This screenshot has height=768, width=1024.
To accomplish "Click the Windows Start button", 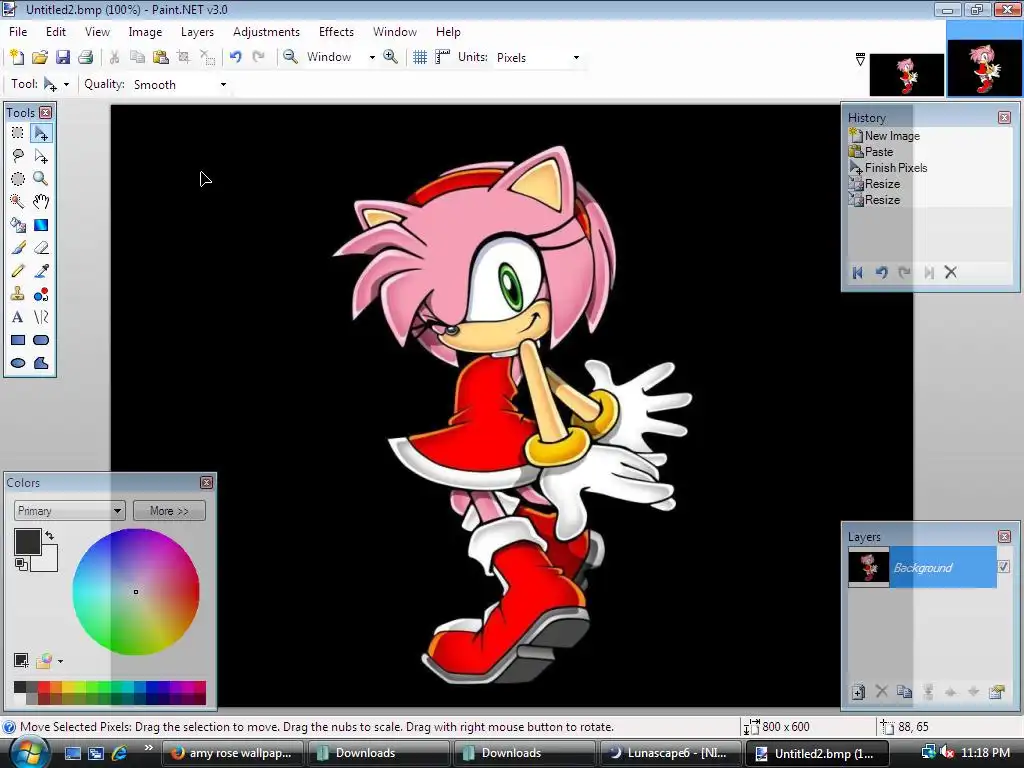I will (x=29, y=753).
